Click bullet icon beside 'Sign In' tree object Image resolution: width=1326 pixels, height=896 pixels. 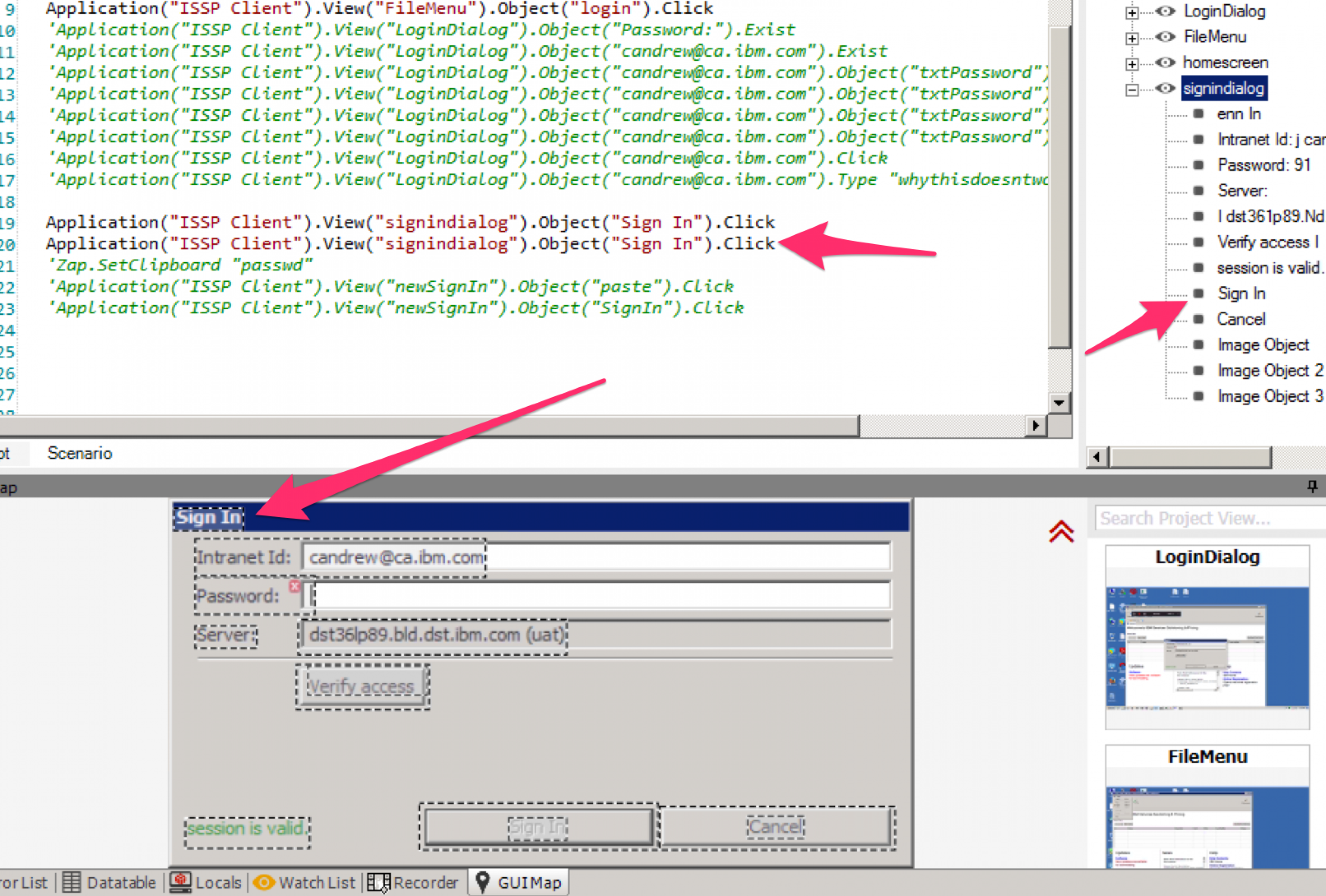tap(1199, 294)
